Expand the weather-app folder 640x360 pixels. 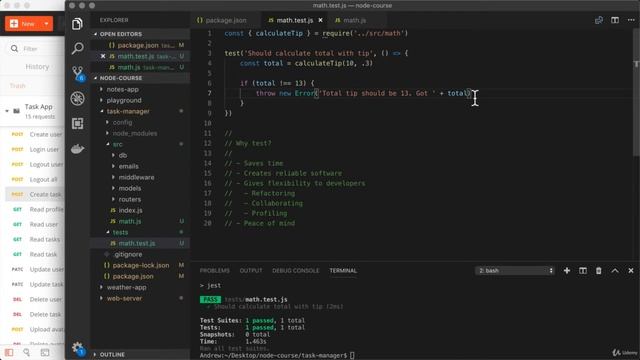[x=126, y=287]
